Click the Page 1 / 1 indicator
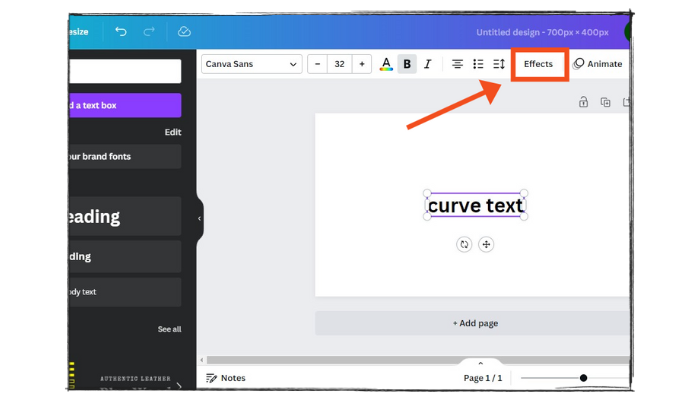 [483, 378]
